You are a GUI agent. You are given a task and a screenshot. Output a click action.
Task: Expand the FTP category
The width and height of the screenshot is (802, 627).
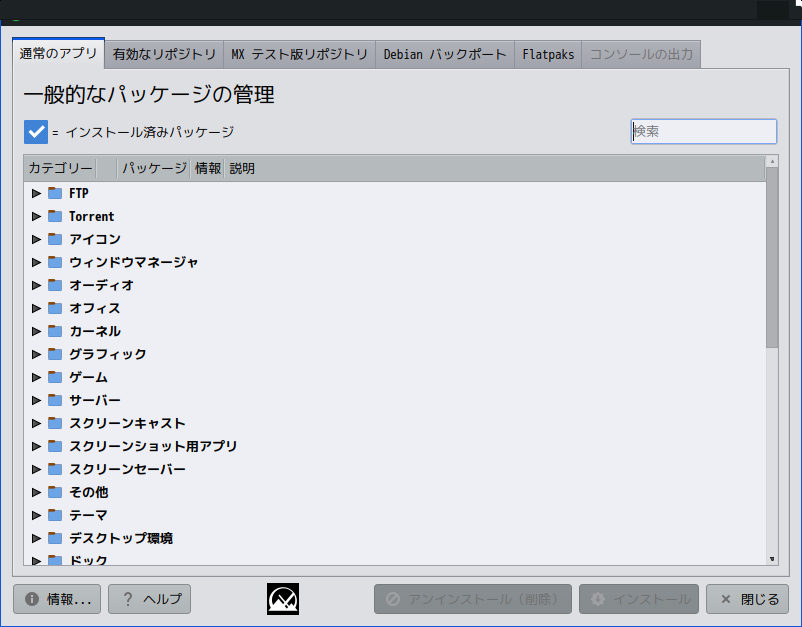(x=36, y=193)
